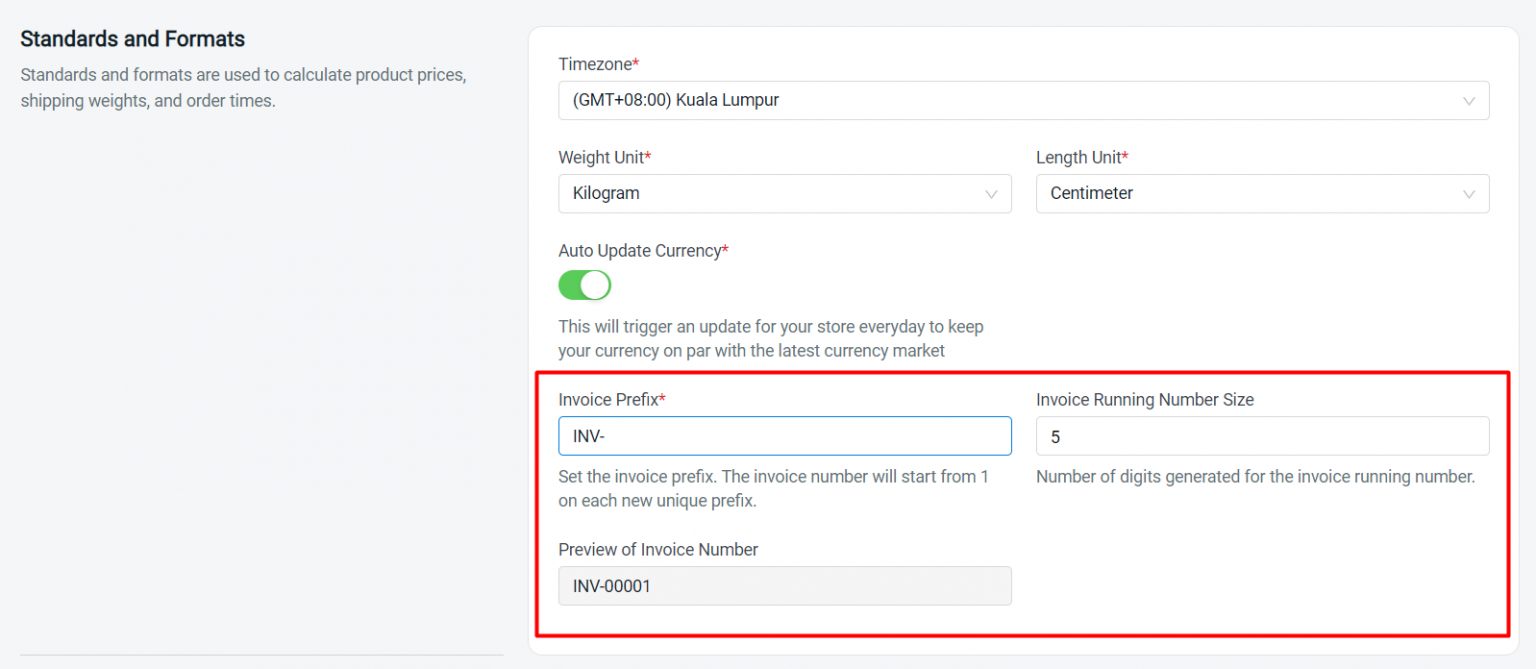The width and height of the screenshot is (1536, 669).
Task: Click the Standards and Formats heading
Action: pyautogui.click(x=132, y=38)
